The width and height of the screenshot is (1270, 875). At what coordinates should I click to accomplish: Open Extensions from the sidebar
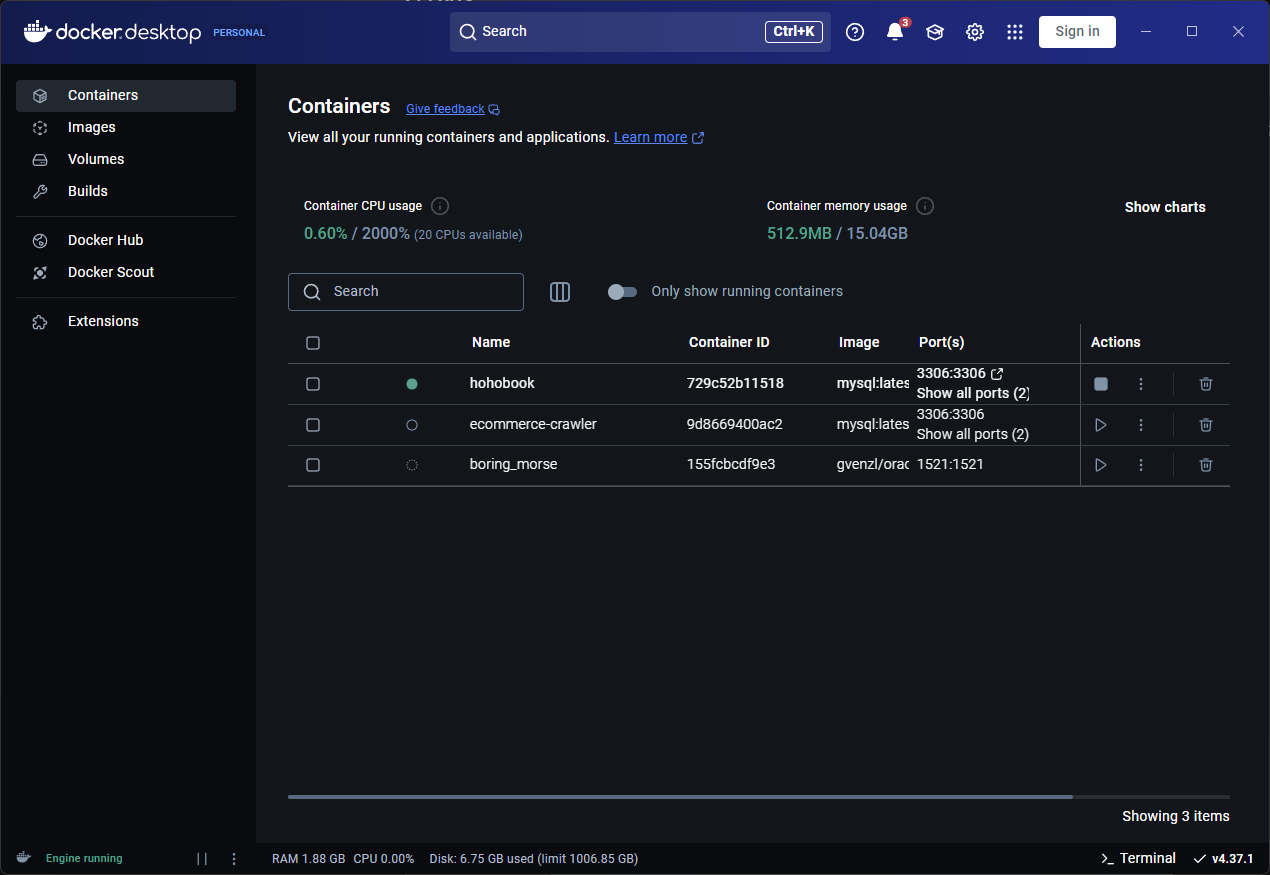click(126, 322)
